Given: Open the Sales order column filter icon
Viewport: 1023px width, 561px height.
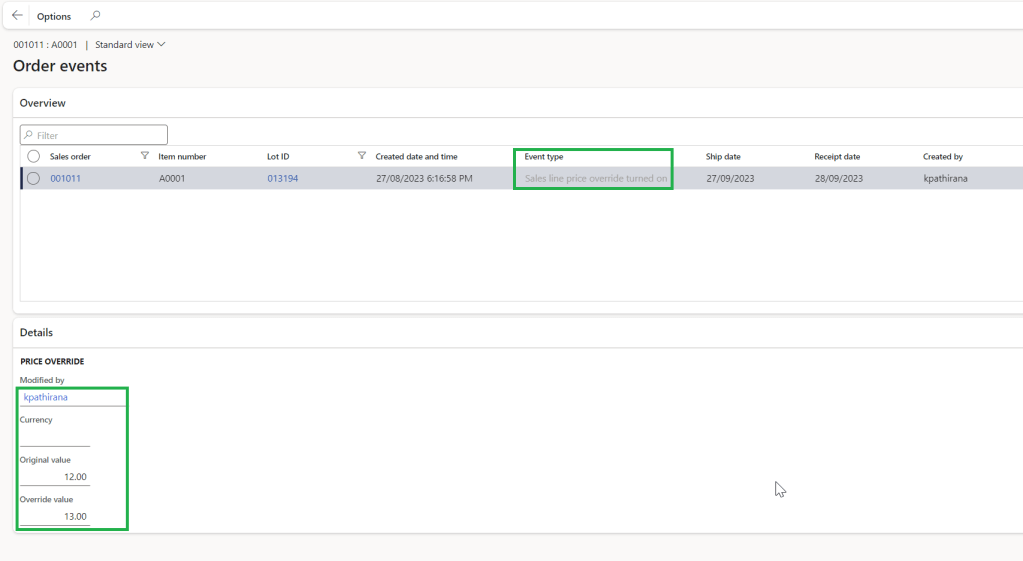Looking at the screenshot, I should (x=145, y=156).
